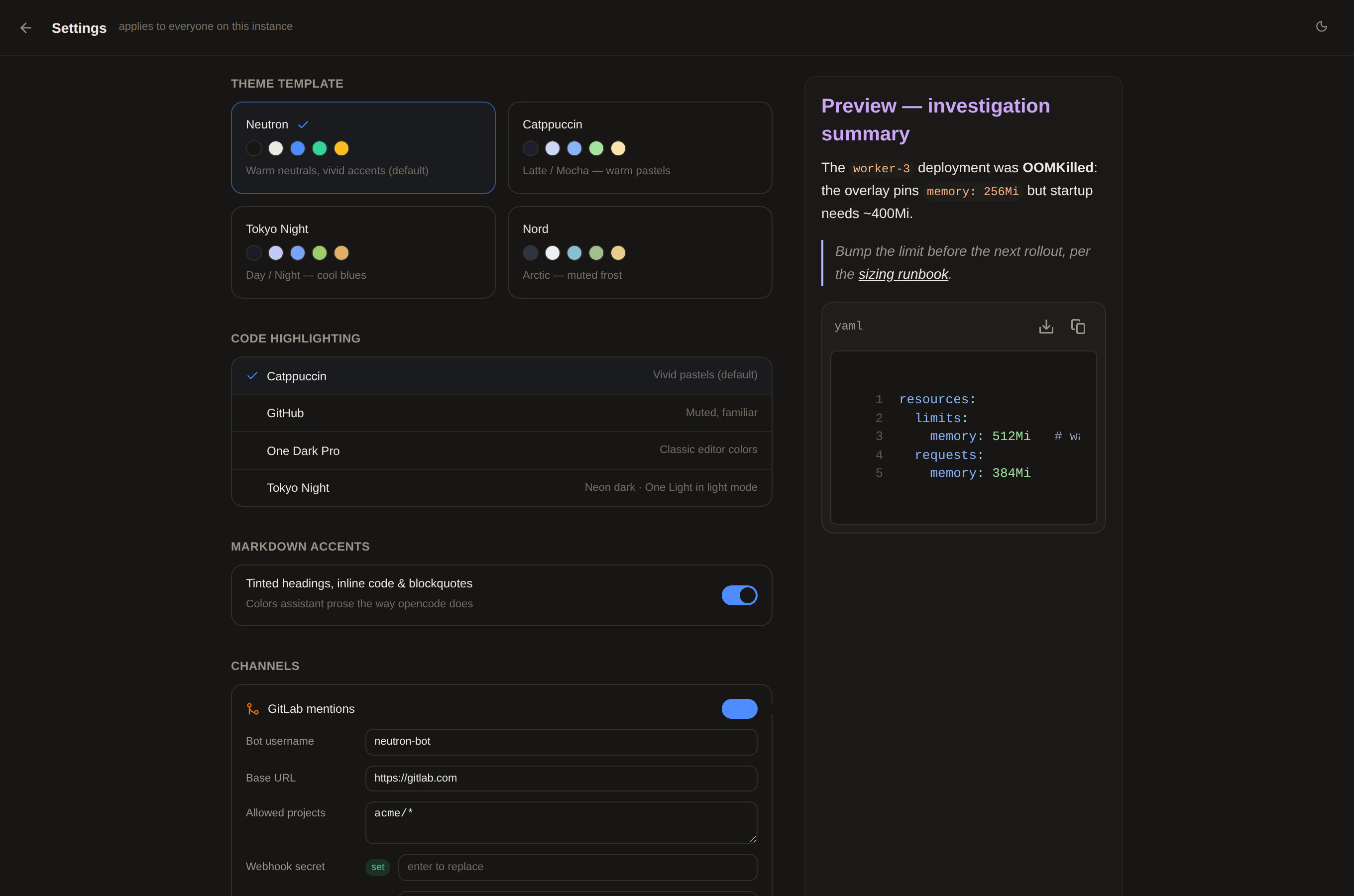
Task: Select the Nord theme card
Action: click(640, 252)
